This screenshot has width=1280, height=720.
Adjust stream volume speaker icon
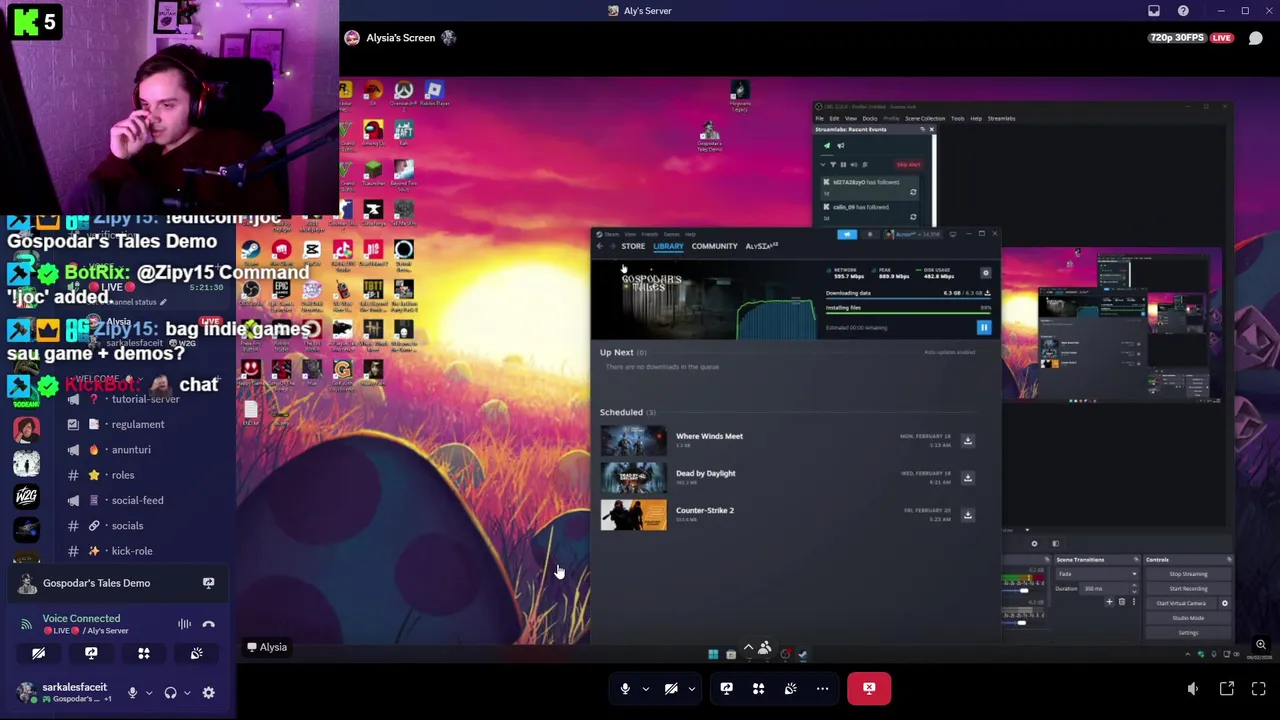pyautogui.click(x=1193, y=689)
